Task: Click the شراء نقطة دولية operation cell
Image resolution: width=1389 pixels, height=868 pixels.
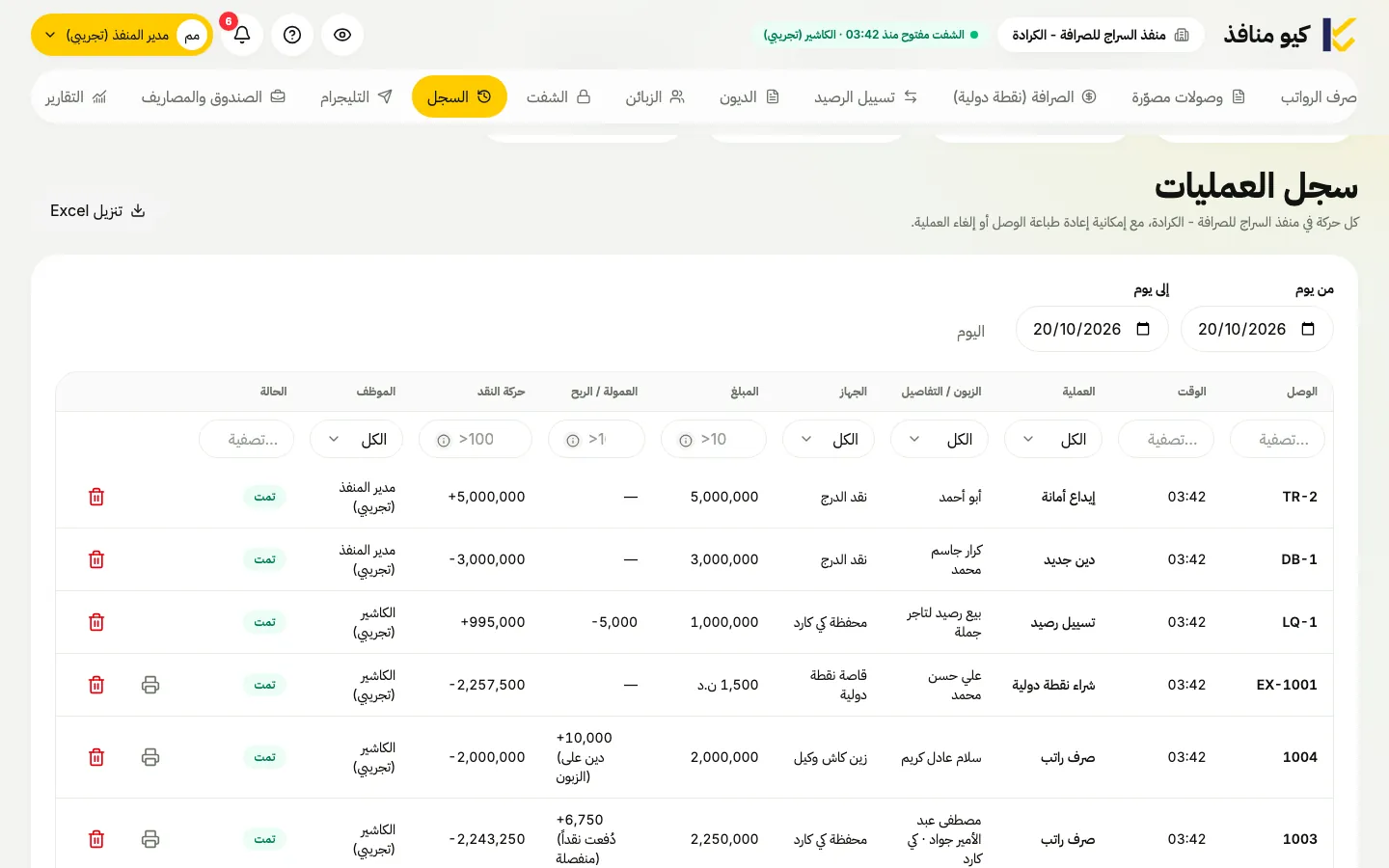Action: (1053, 685)
